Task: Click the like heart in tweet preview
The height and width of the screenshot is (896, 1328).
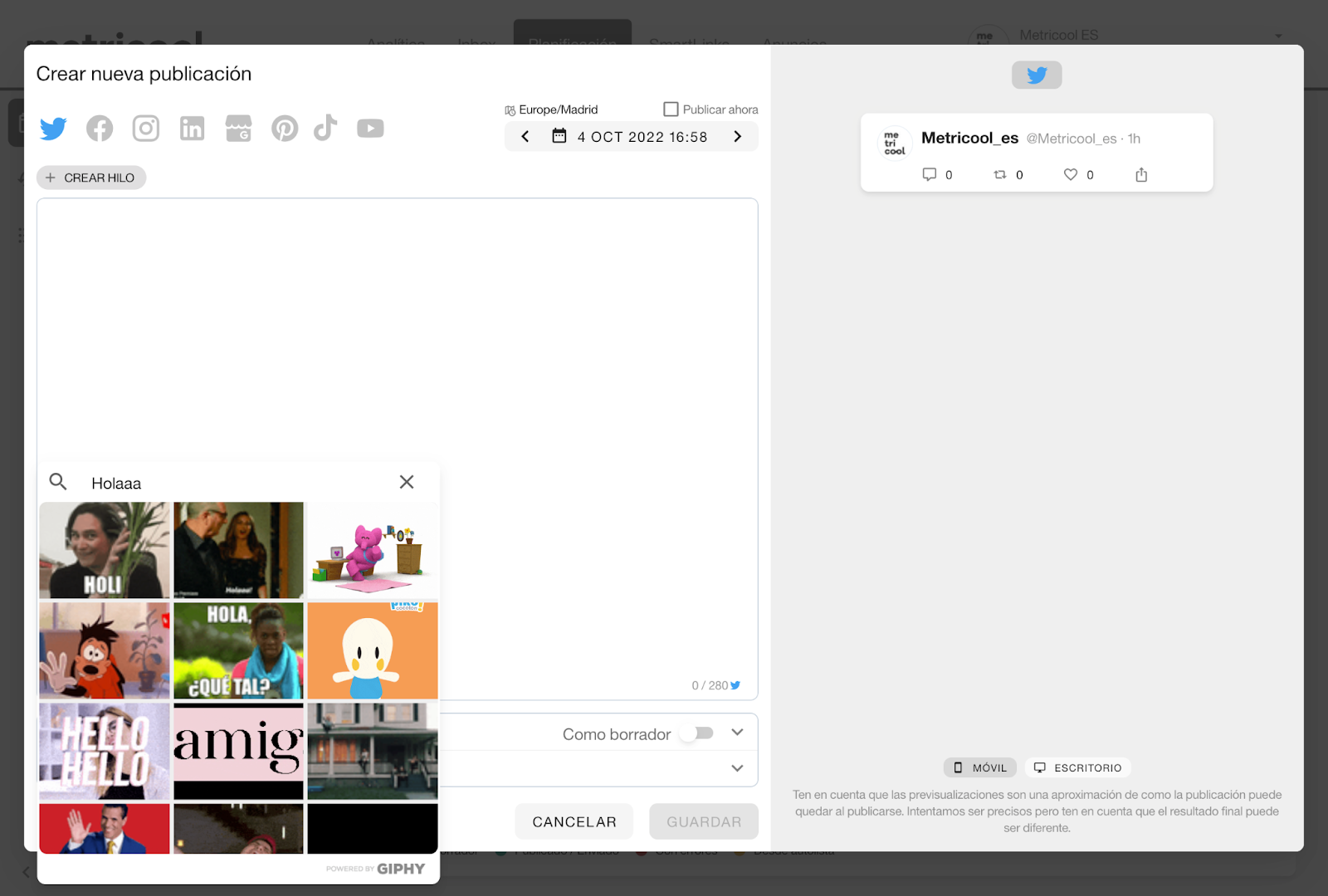Action: click(x=1071, y=174)
